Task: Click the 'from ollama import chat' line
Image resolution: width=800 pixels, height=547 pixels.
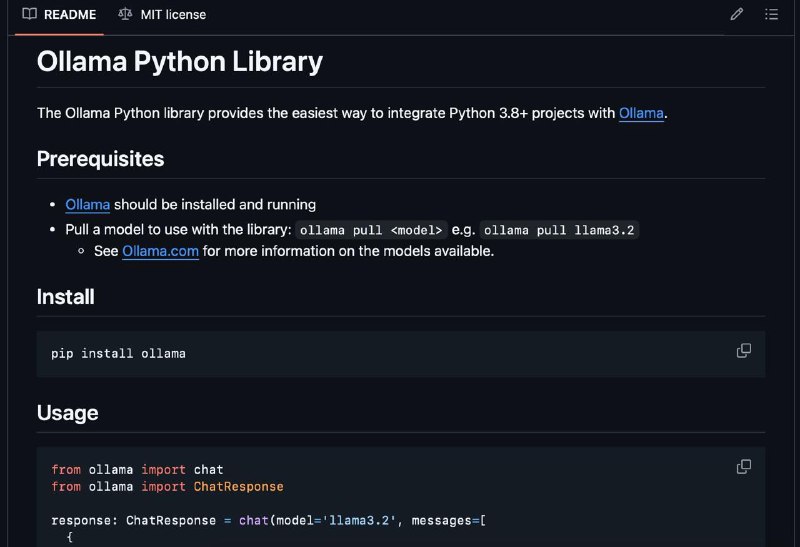Action: pyautogui.click(x=137, y=469)
